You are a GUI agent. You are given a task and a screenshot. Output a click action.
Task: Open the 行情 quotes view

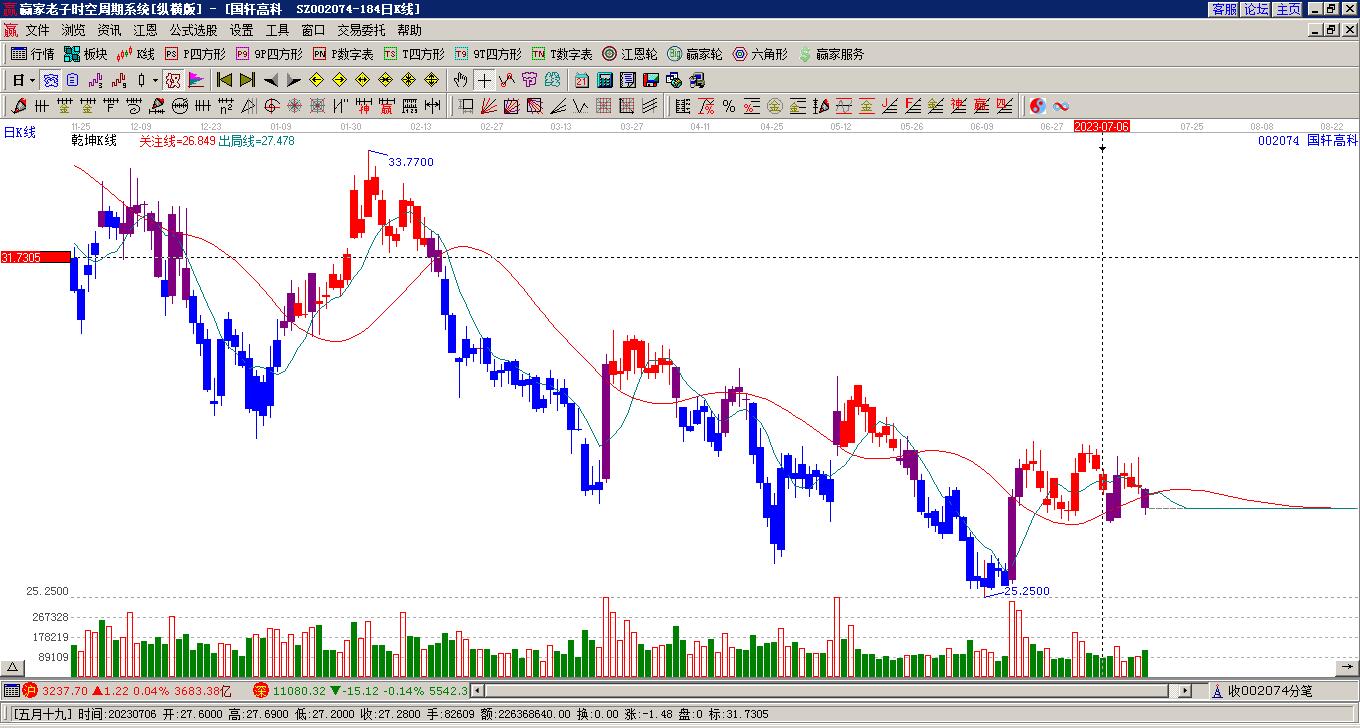pyautogui.click(x=32, y=54)
